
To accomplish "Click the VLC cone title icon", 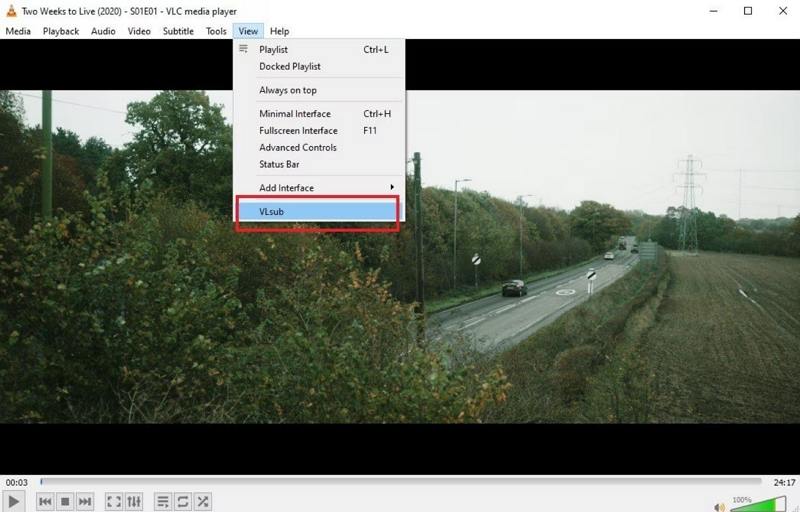I will [x=11, y=11].
